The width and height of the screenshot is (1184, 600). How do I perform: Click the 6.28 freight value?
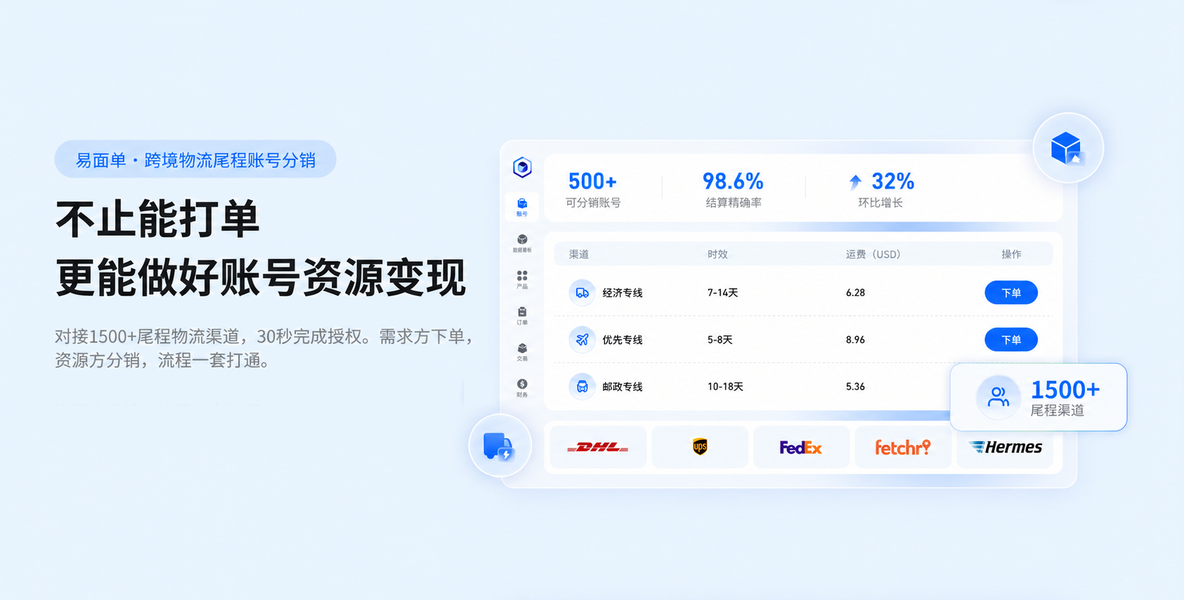(856, 293)
